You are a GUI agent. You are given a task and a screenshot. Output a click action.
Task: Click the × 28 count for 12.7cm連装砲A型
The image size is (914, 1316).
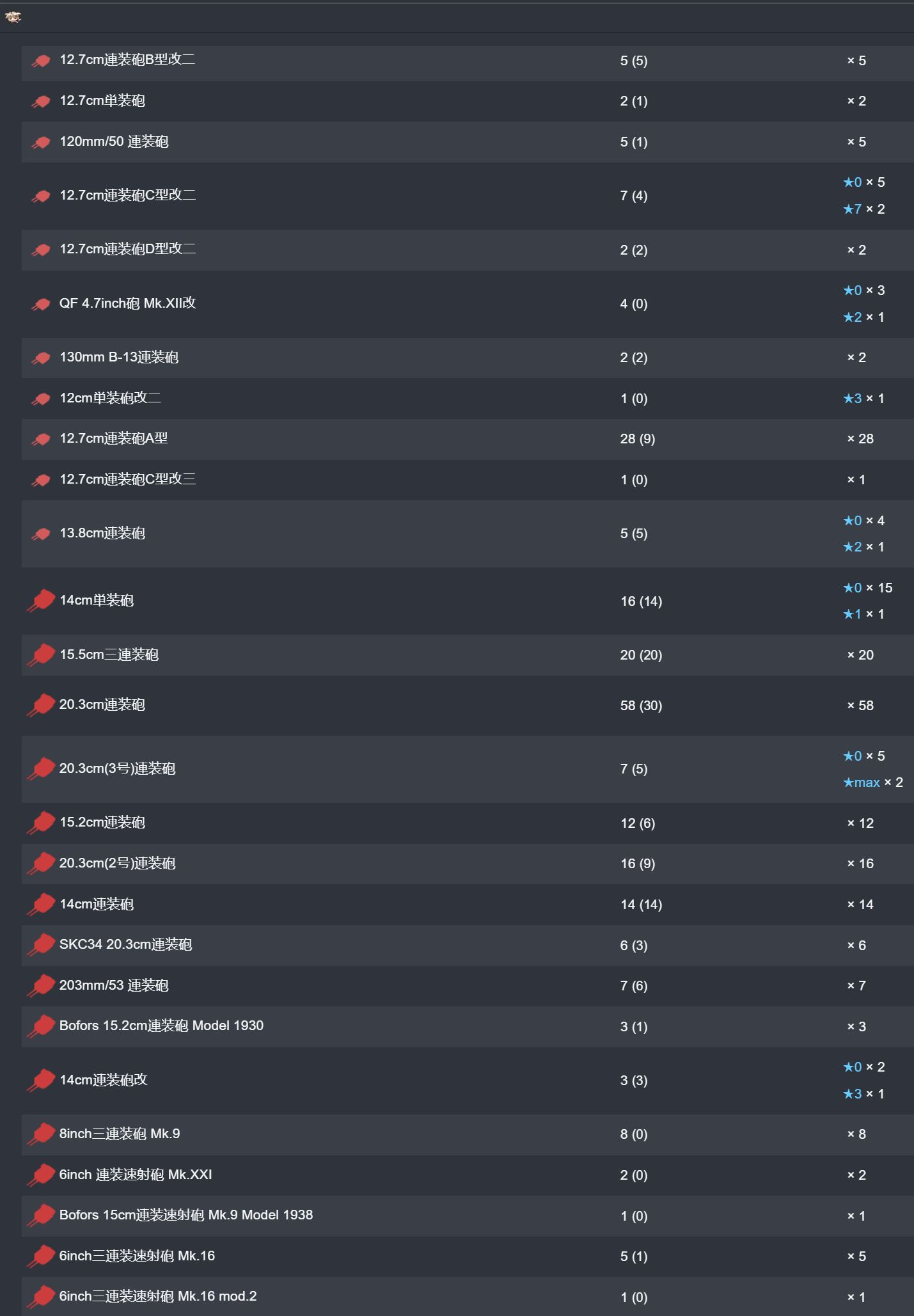click(860, 439)
